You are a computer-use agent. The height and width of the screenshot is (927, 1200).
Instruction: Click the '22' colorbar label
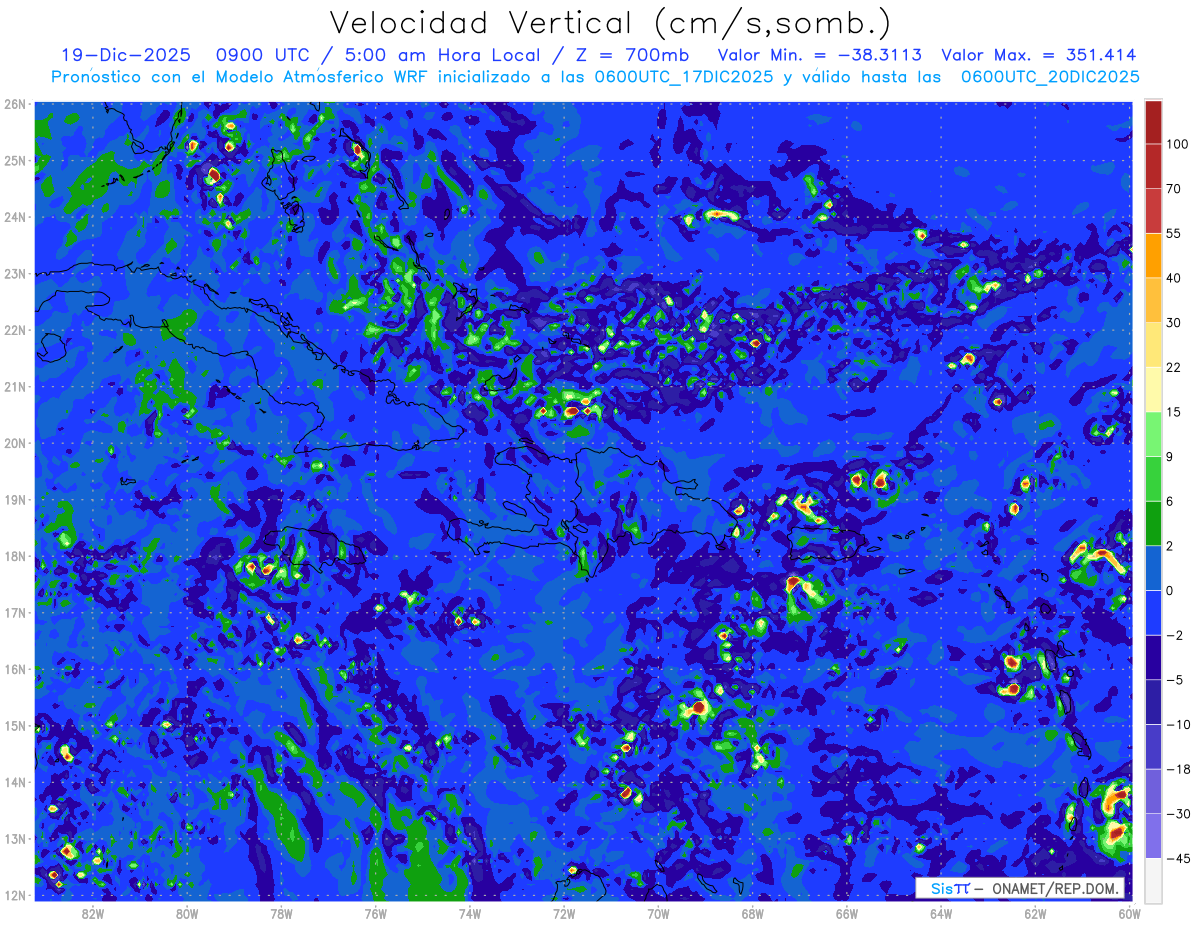tap(1174, 367)
